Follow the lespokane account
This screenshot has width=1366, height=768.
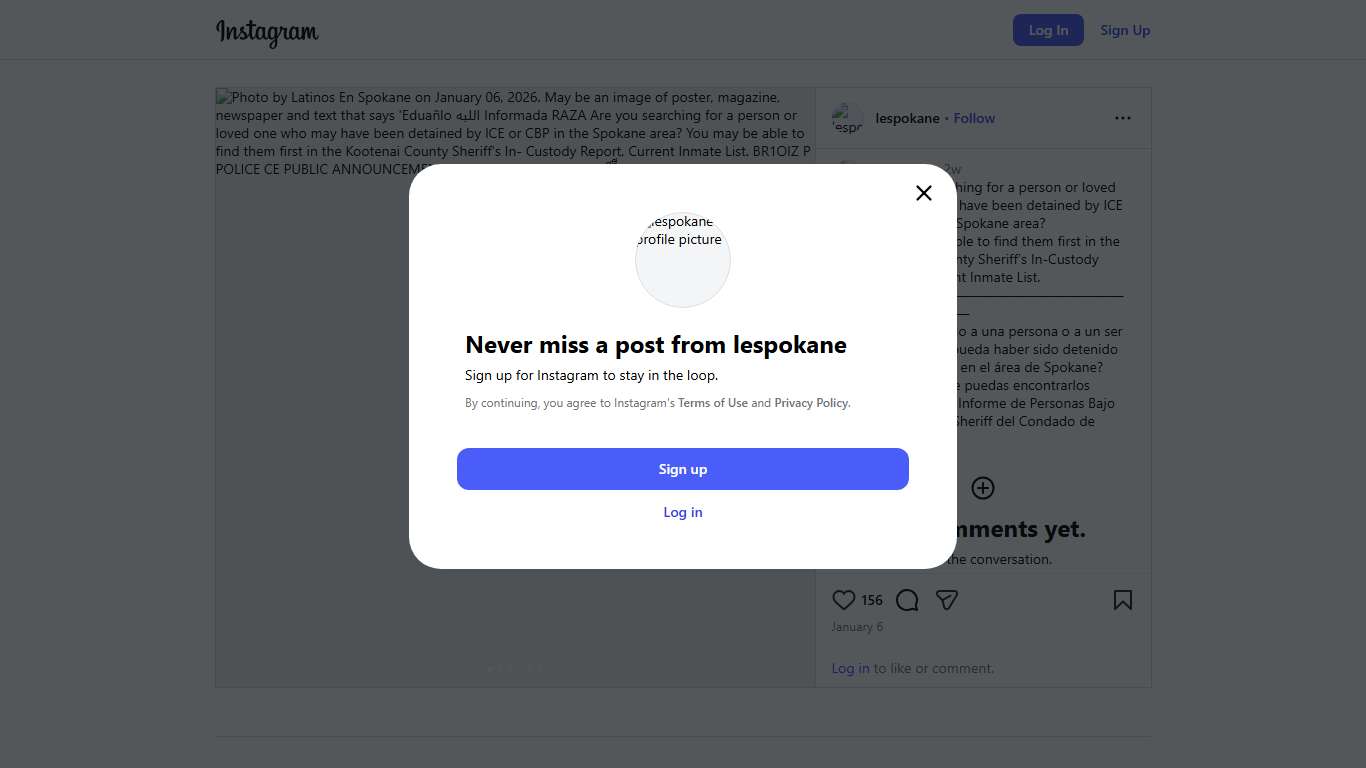coord(974,118)
